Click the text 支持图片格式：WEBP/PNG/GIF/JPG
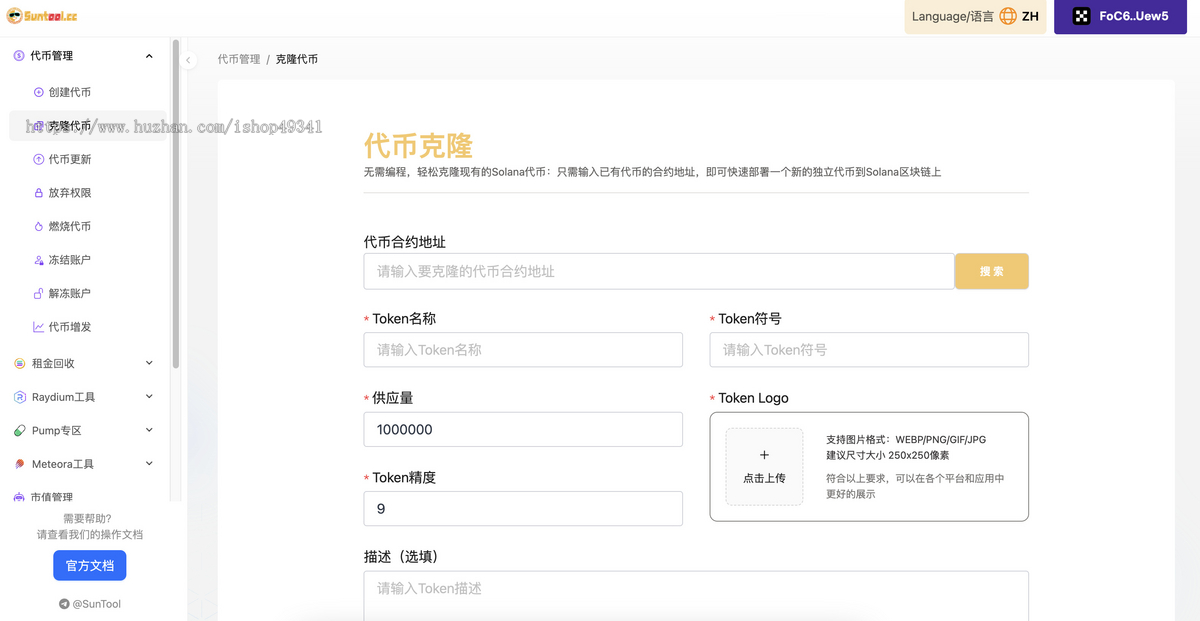This screenshot has height=621, width=1200. (906, 440)
